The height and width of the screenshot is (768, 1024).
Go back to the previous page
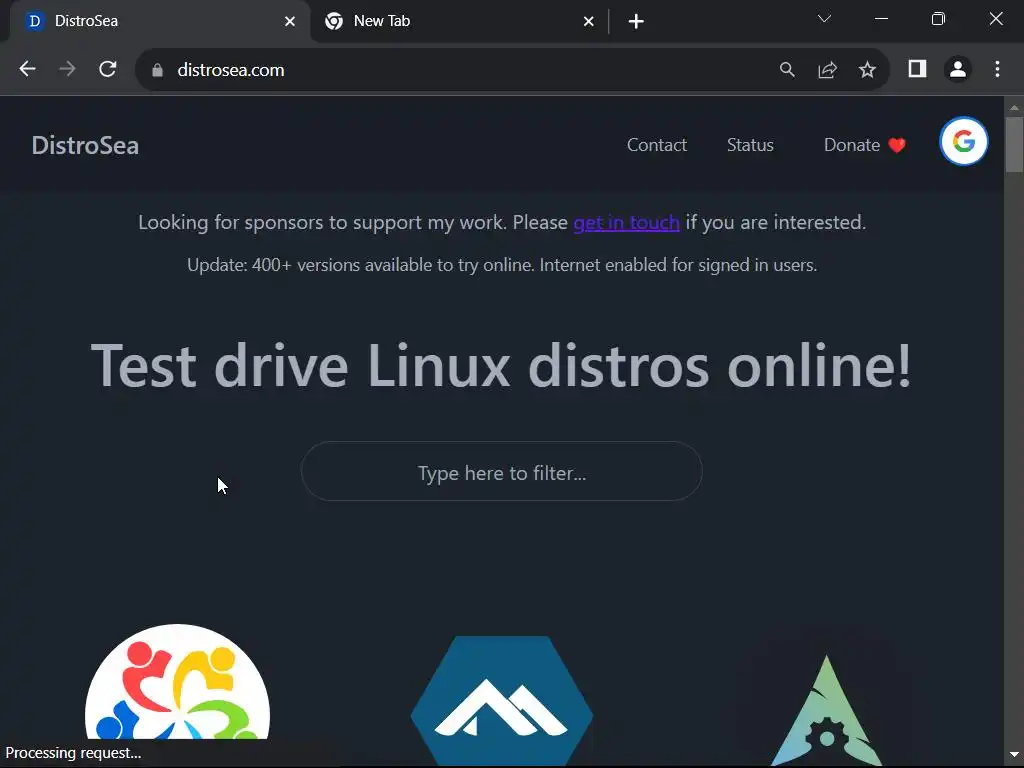click(x=27, y=69)
